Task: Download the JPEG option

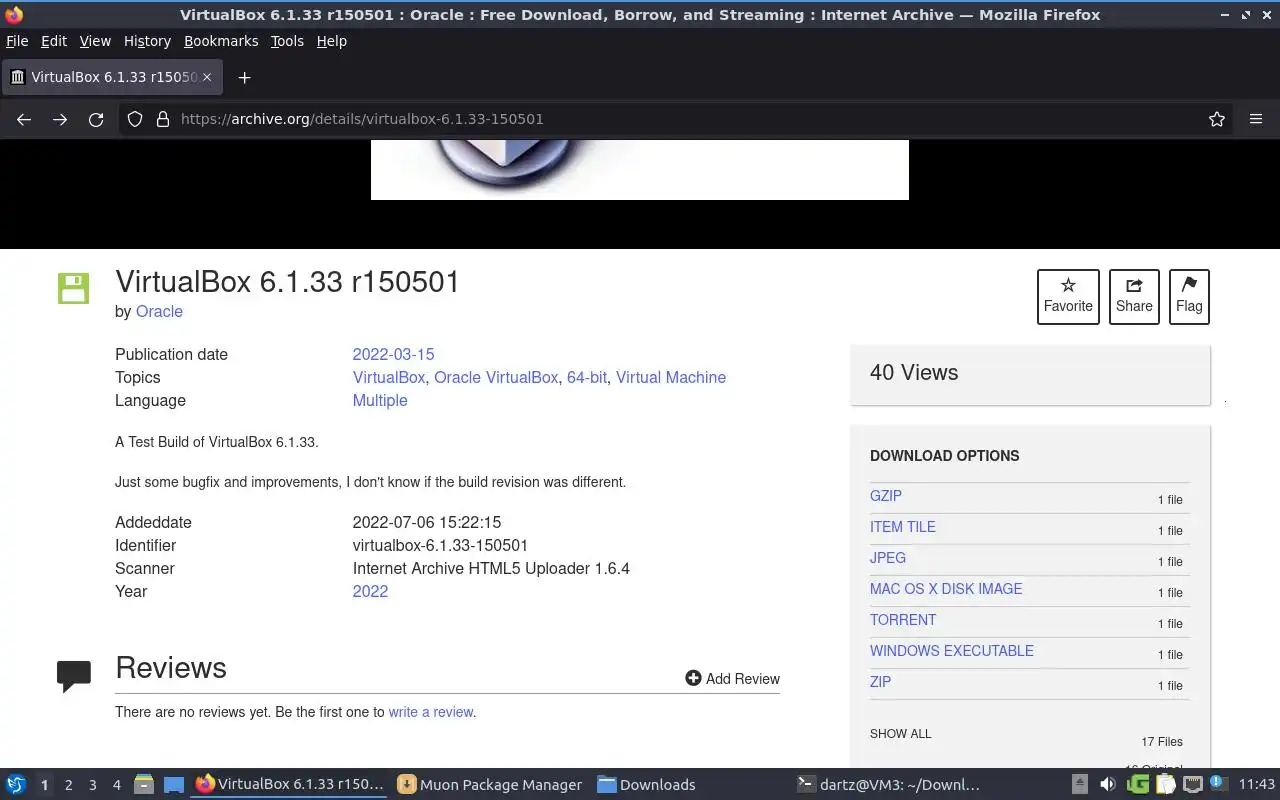Action: (888, 557)
